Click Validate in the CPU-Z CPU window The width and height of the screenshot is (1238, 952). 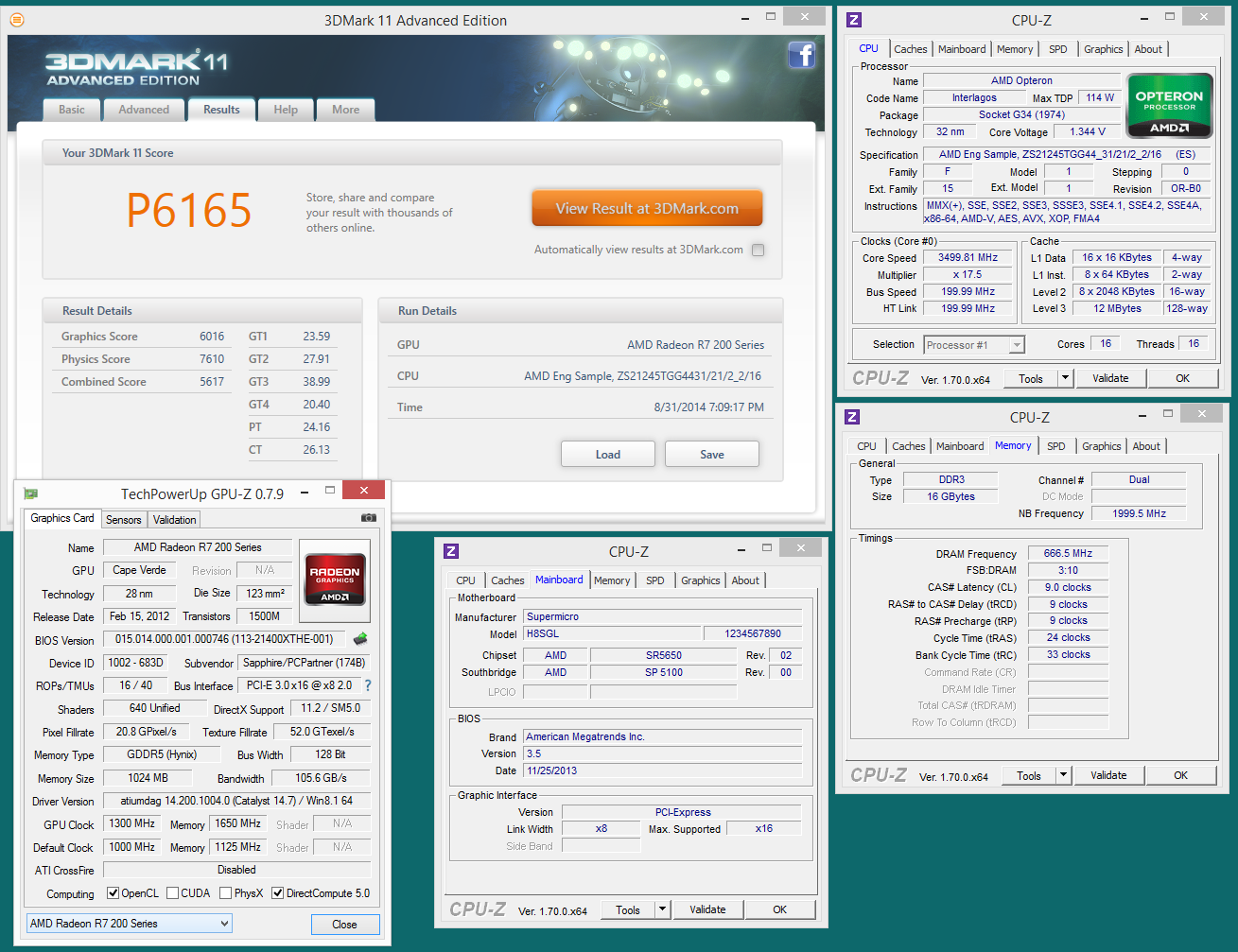point(1110,378)
